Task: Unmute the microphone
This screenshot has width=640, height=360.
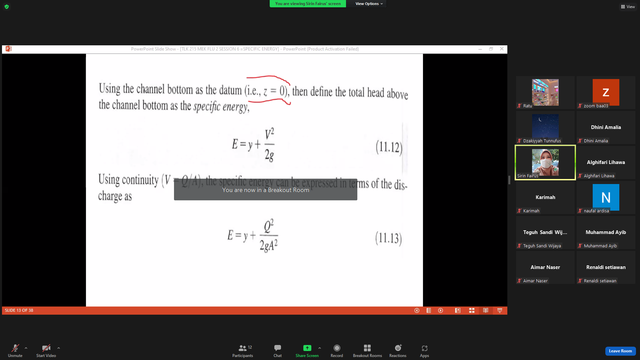Action: (15, 350)
